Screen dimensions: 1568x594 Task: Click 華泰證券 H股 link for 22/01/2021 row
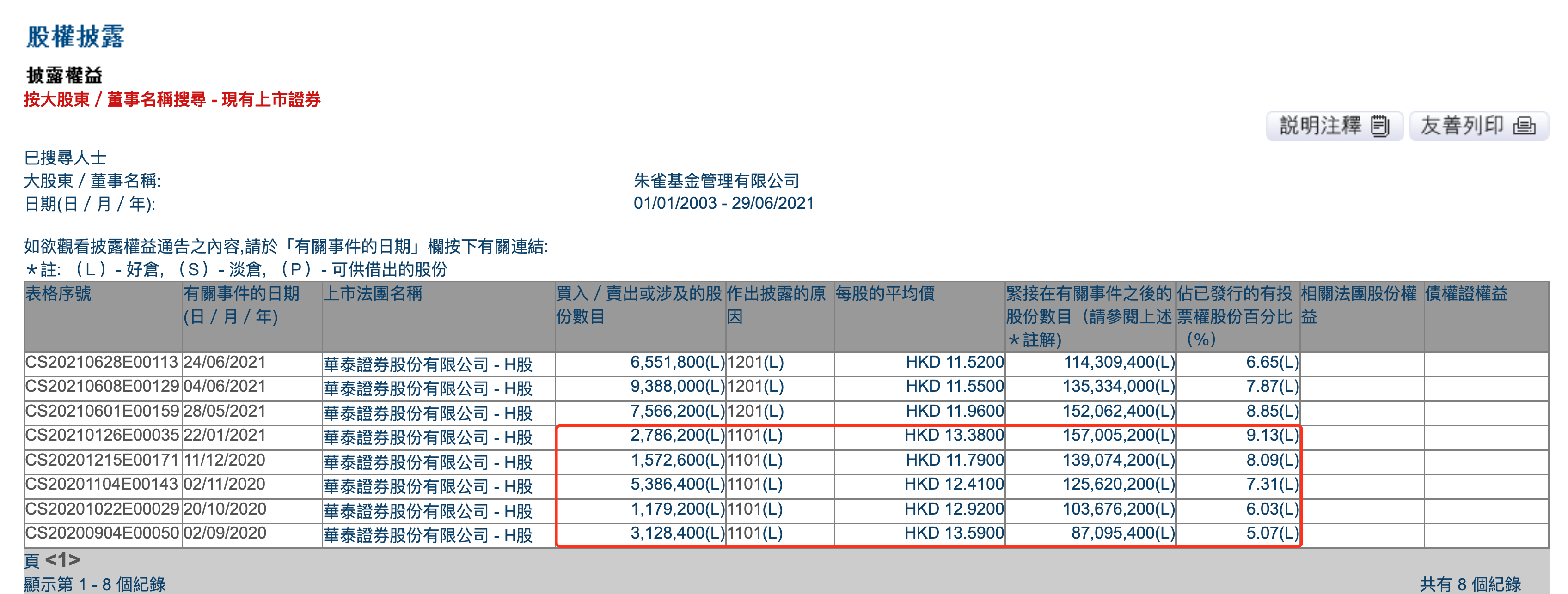pyautogui.click(x=427, y=437)
